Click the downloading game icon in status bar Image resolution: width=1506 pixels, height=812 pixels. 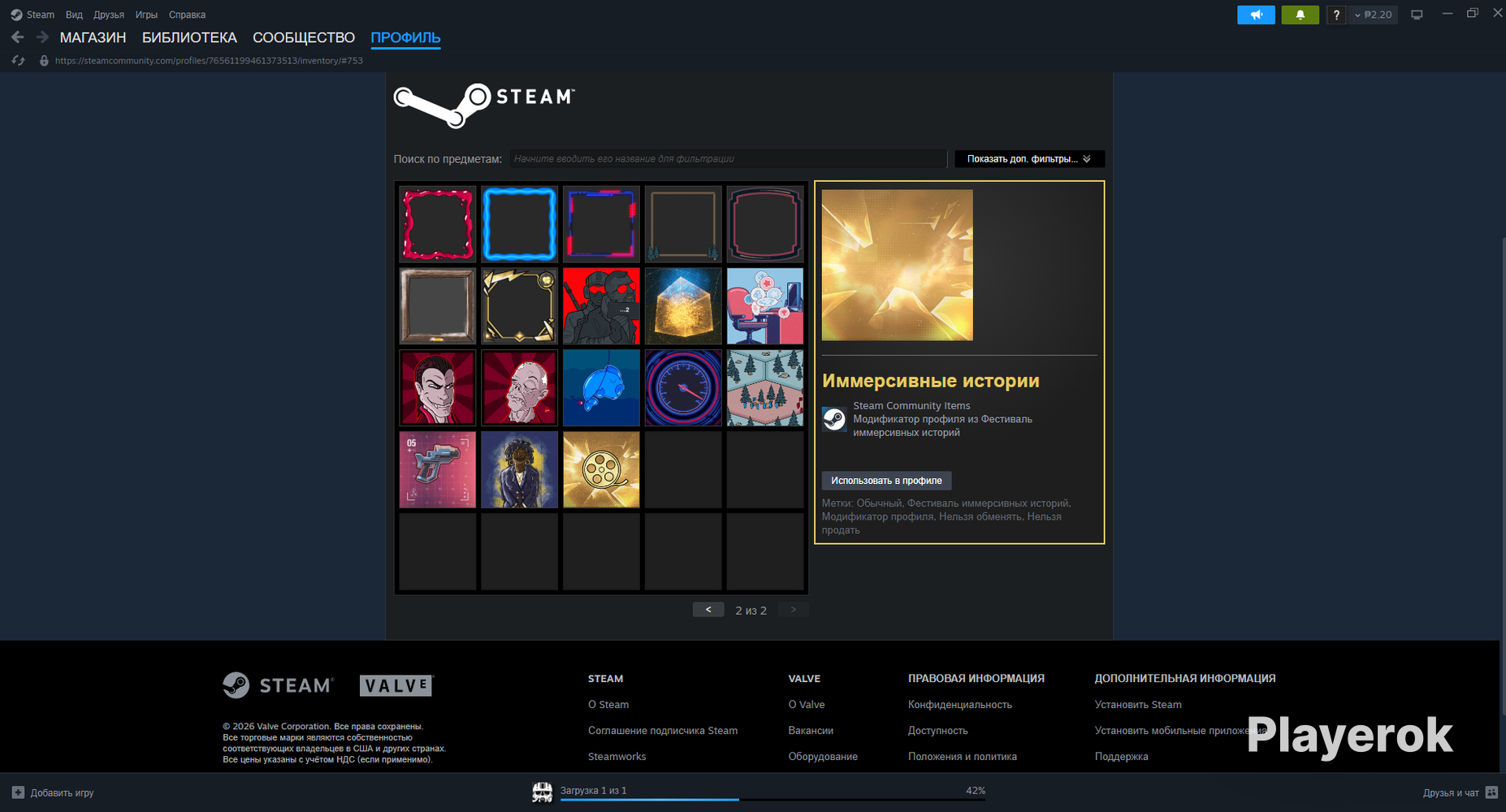(x=542, y=792)
